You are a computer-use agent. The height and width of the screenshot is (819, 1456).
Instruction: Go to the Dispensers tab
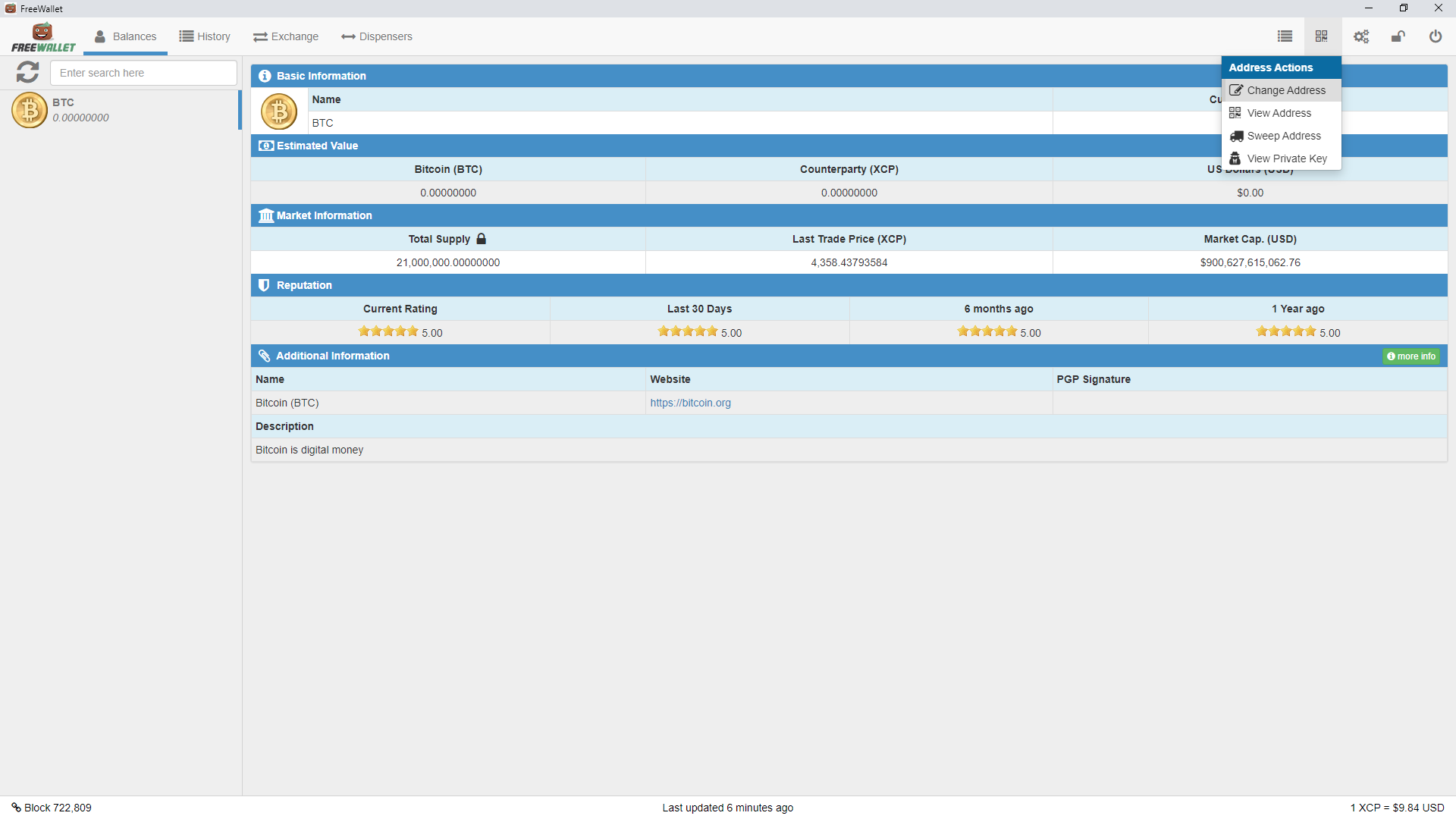click(x=377, y=36)
